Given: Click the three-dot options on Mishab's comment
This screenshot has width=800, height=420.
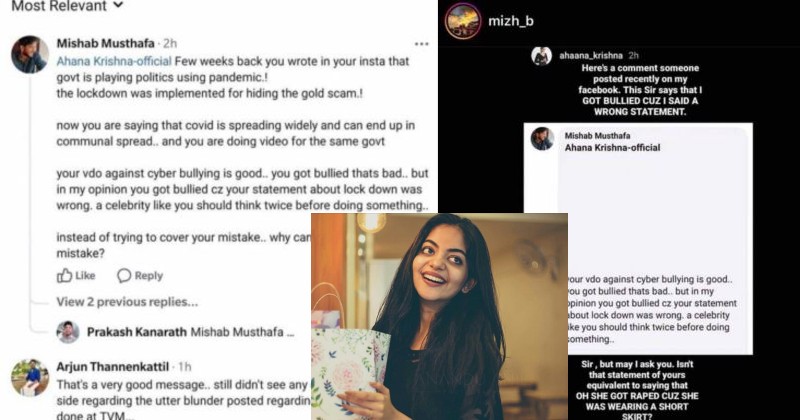Looking at the screenshot, I should (x=421, y=44).
